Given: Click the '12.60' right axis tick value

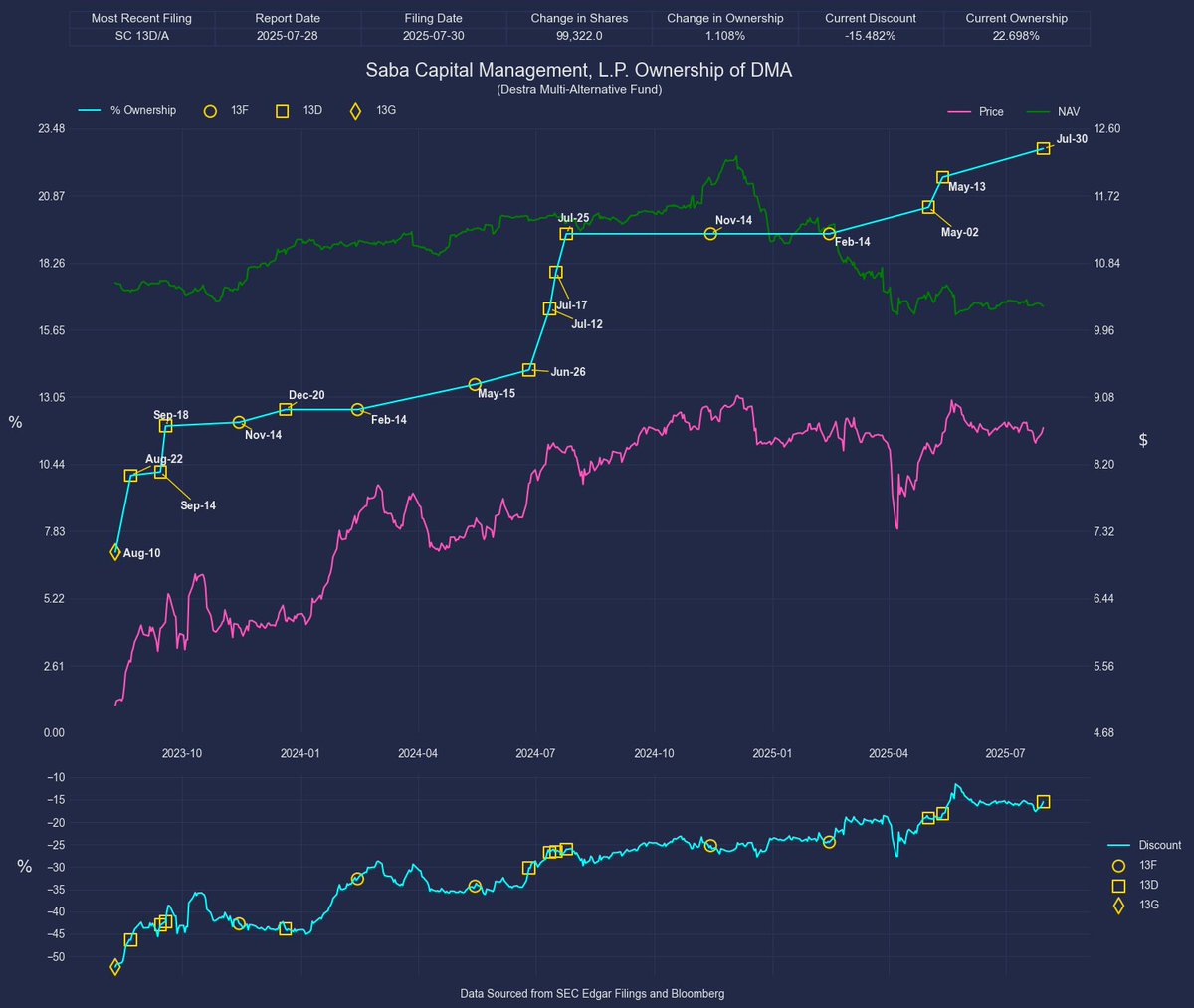Looking at the screenshot, I should (1107, 129).
